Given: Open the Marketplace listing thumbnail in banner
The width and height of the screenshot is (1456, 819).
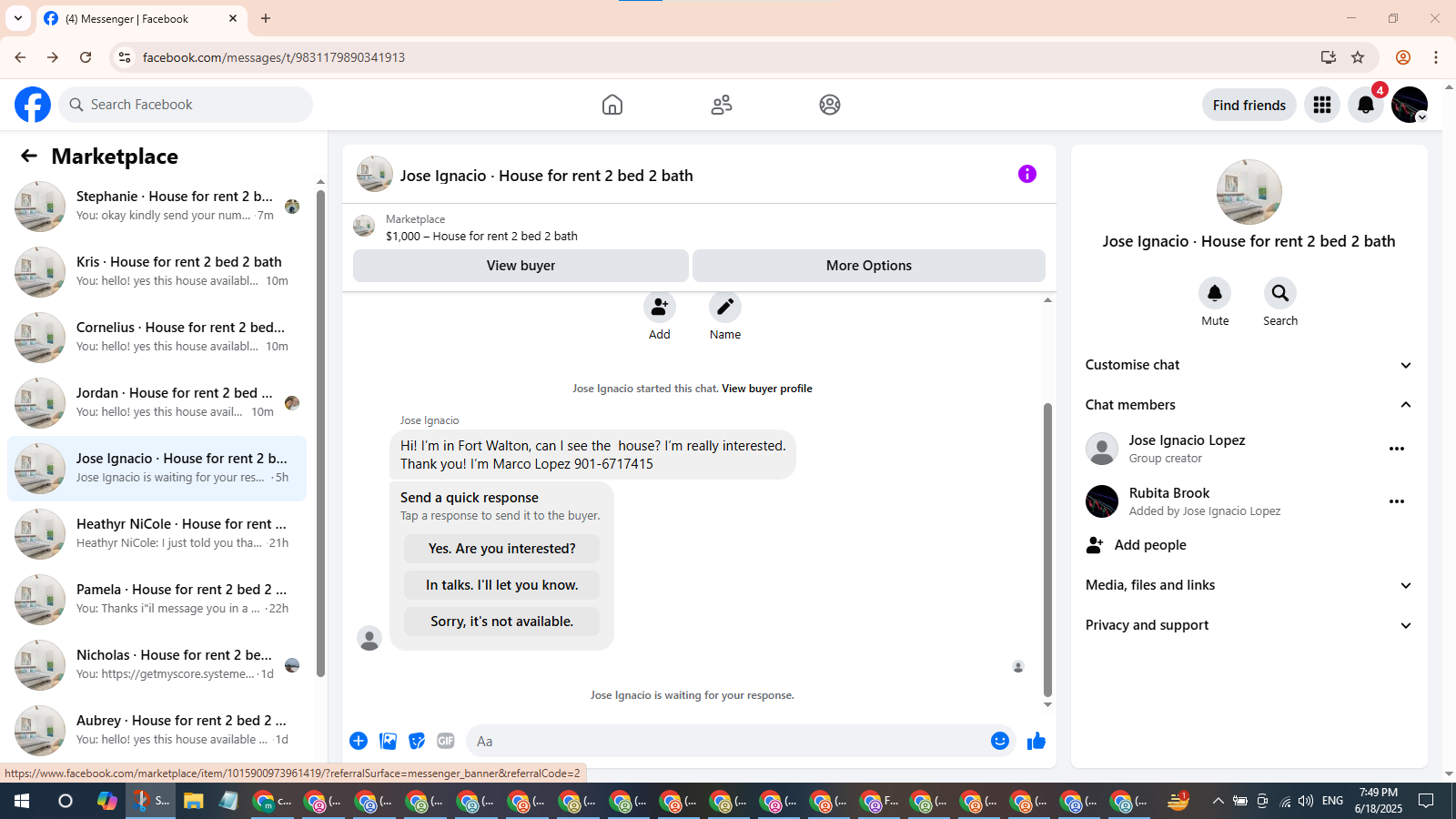Looking at the screenshot, I should click(x=364, y=227).
